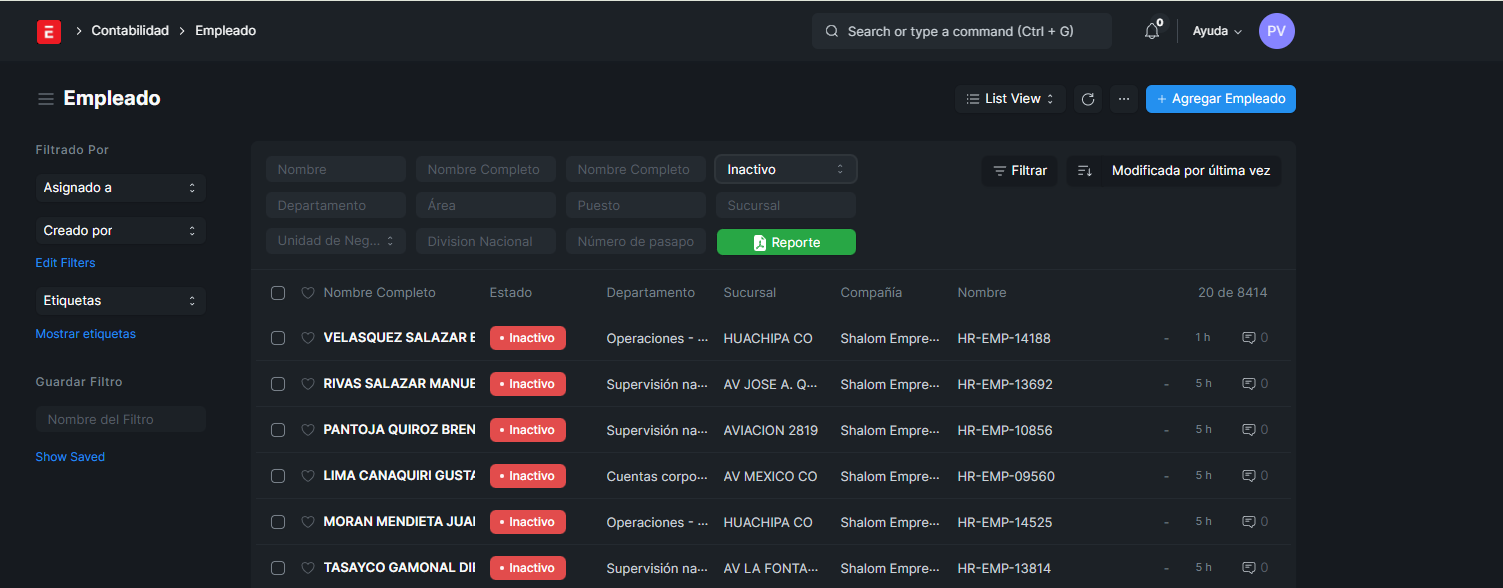Tick the select-all checkbox in header
This screenshot has height=588, width=1503.
[x=278, y=293]
